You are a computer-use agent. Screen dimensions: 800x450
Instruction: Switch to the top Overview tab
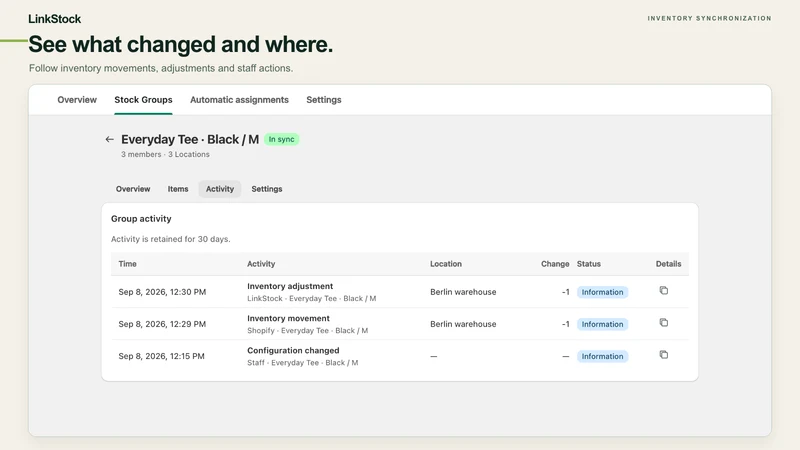coord(77,100)
